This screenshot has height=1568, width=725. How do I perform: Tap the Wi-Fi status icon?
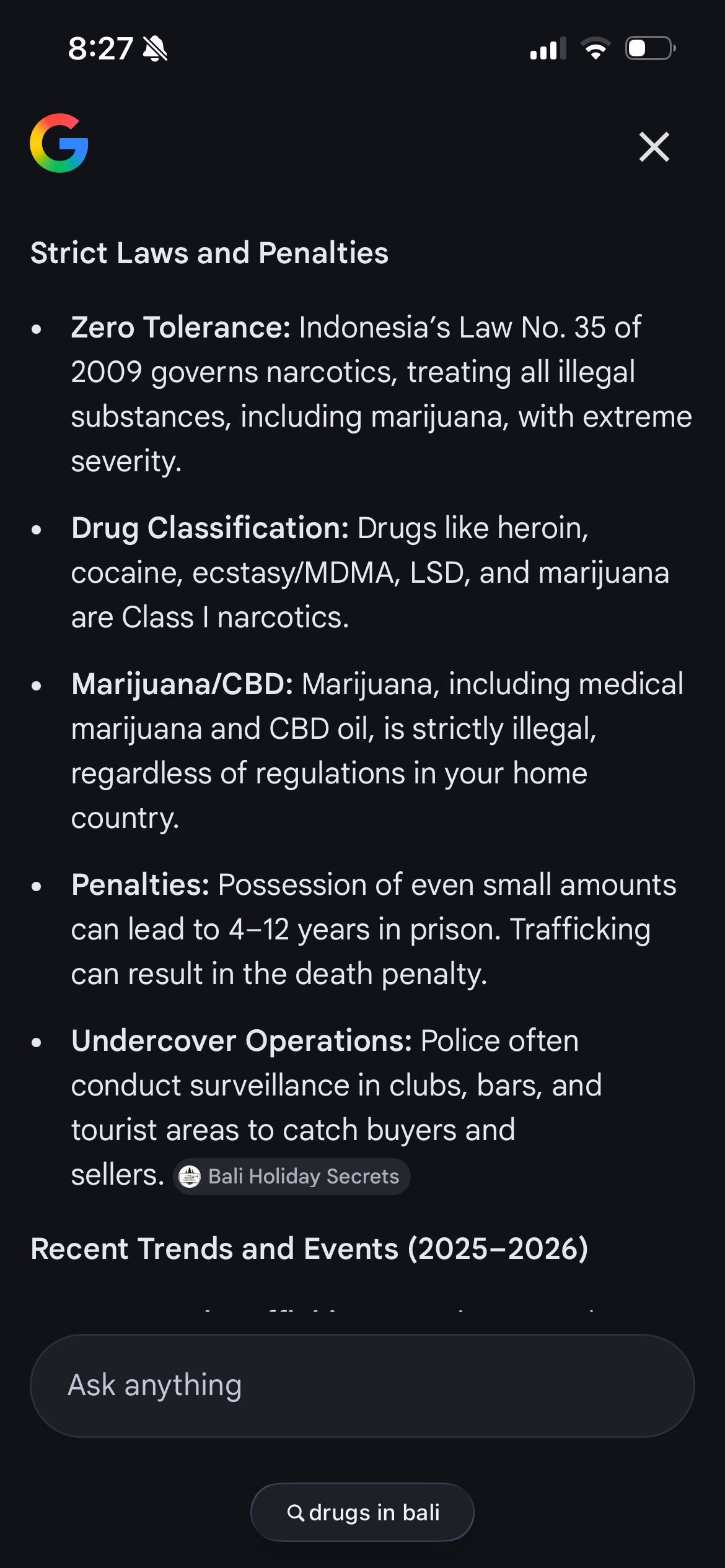click(595, 48)
